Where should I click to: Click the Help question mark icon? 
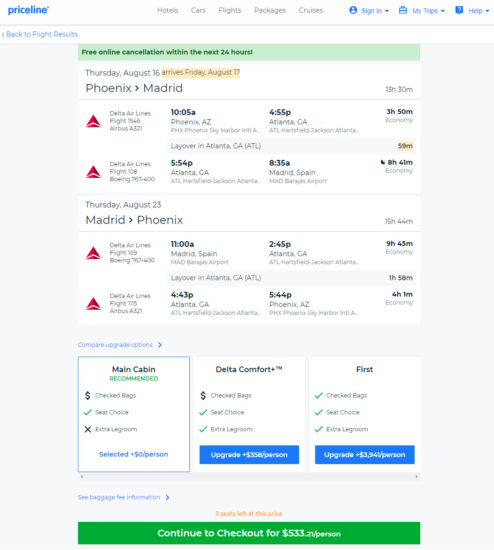pyautogui.click(x=459, y=10)
